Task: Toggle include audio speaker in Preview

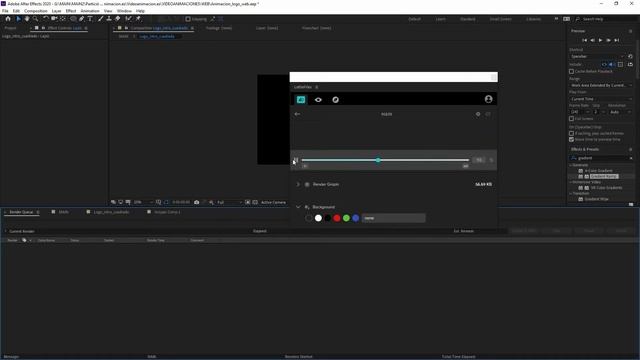Action: coord(611,64)
